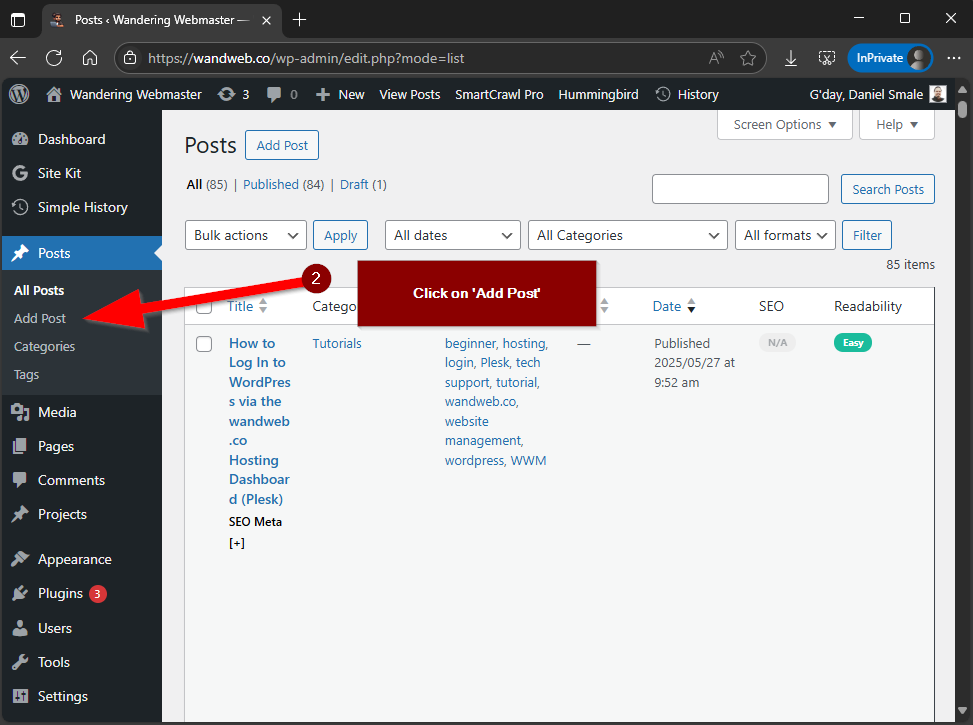This screenshot has height=725, width=973.
Task: Expand the Screen Options panel
Action: (x=785, y=125)
